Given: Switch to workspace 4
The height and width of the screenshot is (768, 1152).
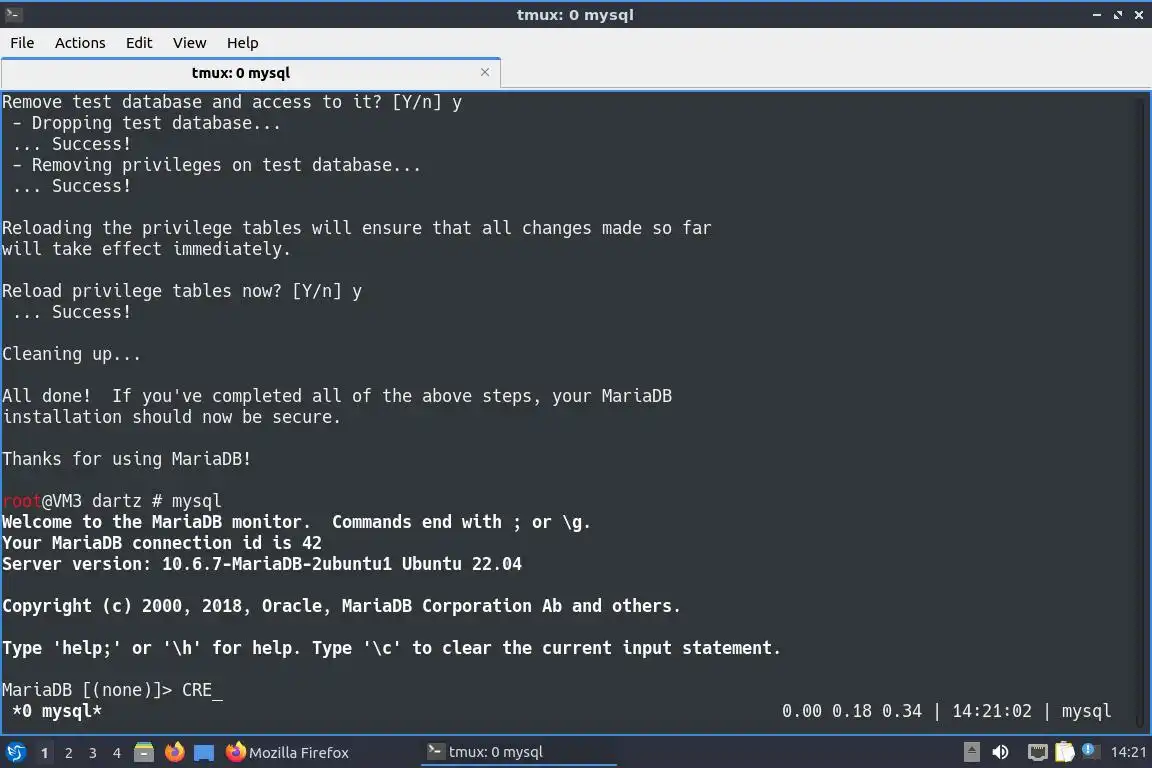Looking at the screenshot, I should [x=117, y=753].
